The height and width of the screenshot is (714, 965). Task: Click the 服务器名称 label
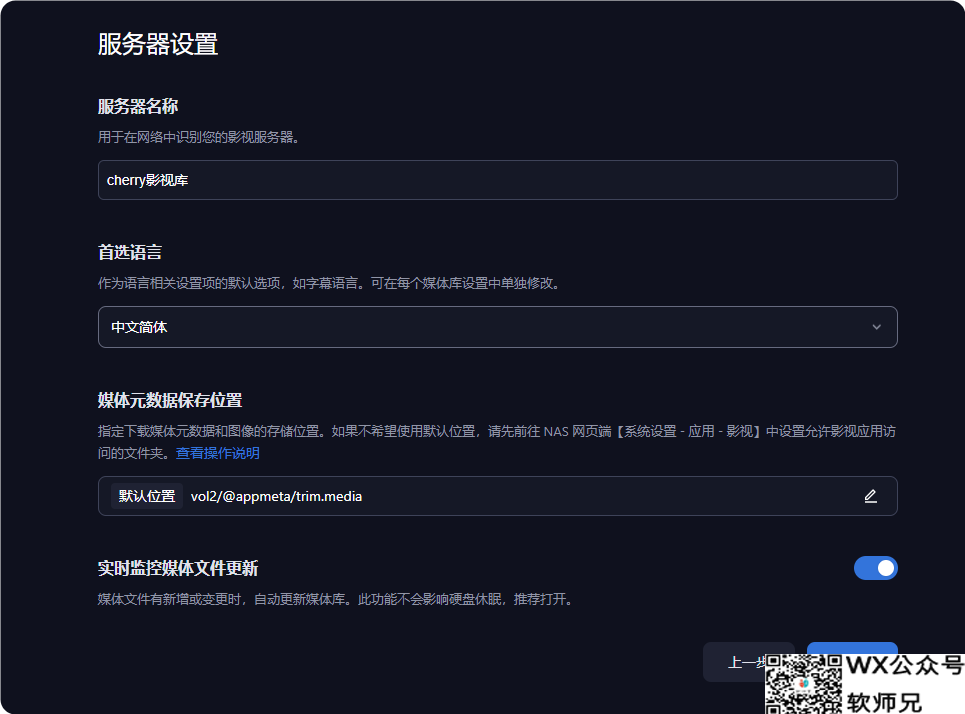coord(138,106)
